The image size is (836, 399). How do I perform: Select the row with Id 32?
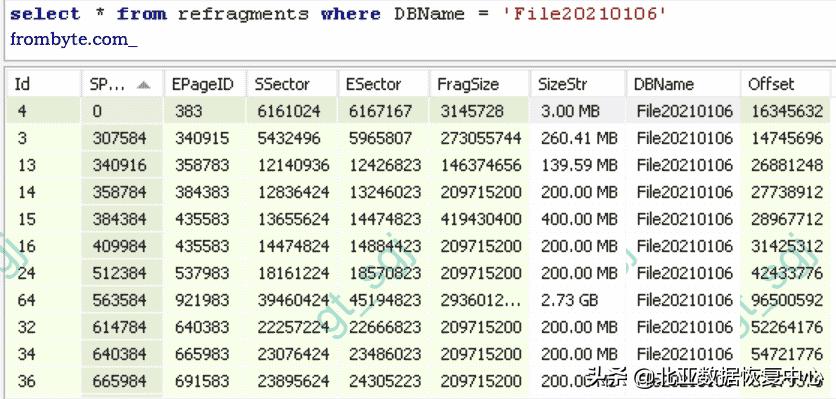tap(418, 327)
